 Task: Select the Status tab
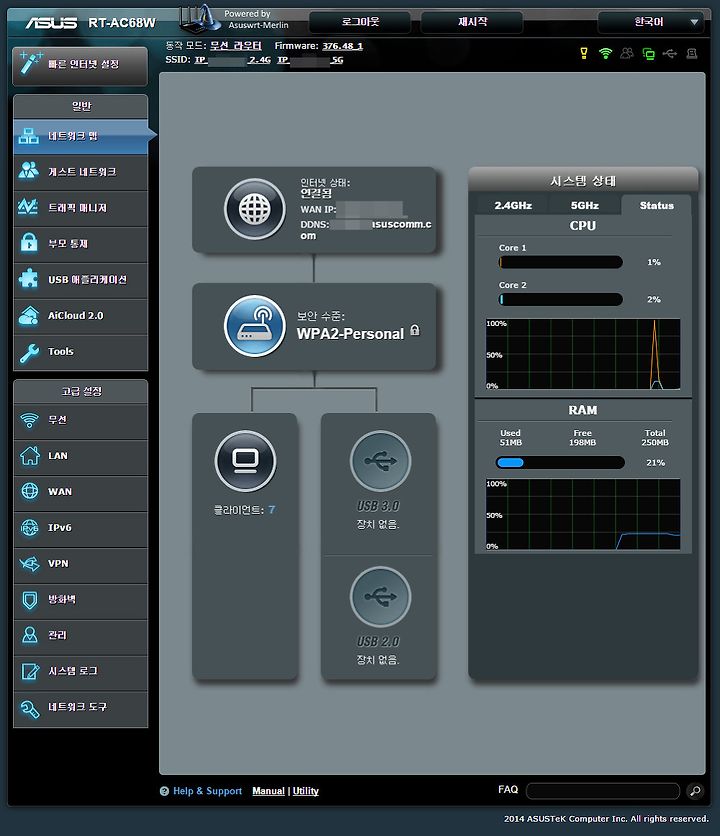(x=657, y=205)
